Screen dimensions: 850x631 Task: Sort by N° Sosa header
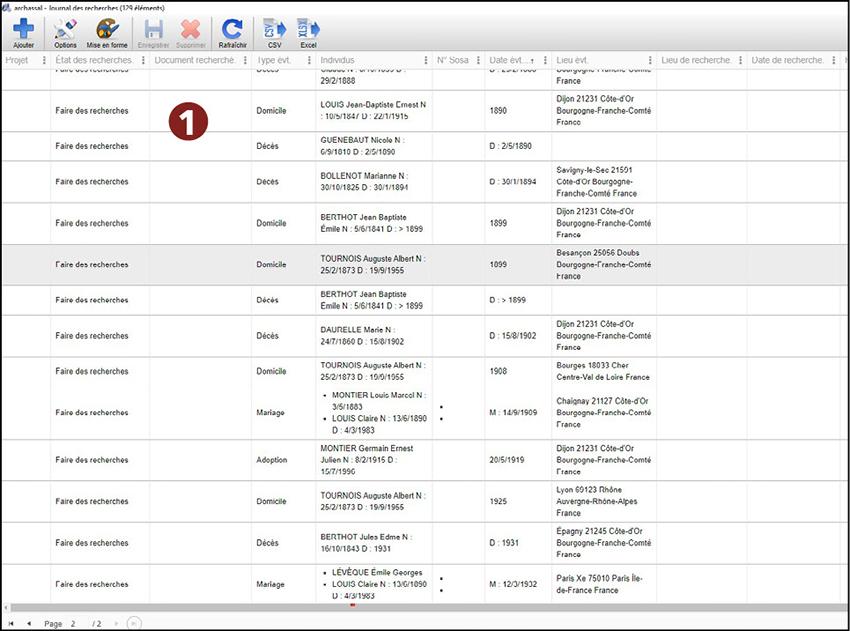click(x=453, y=60)
